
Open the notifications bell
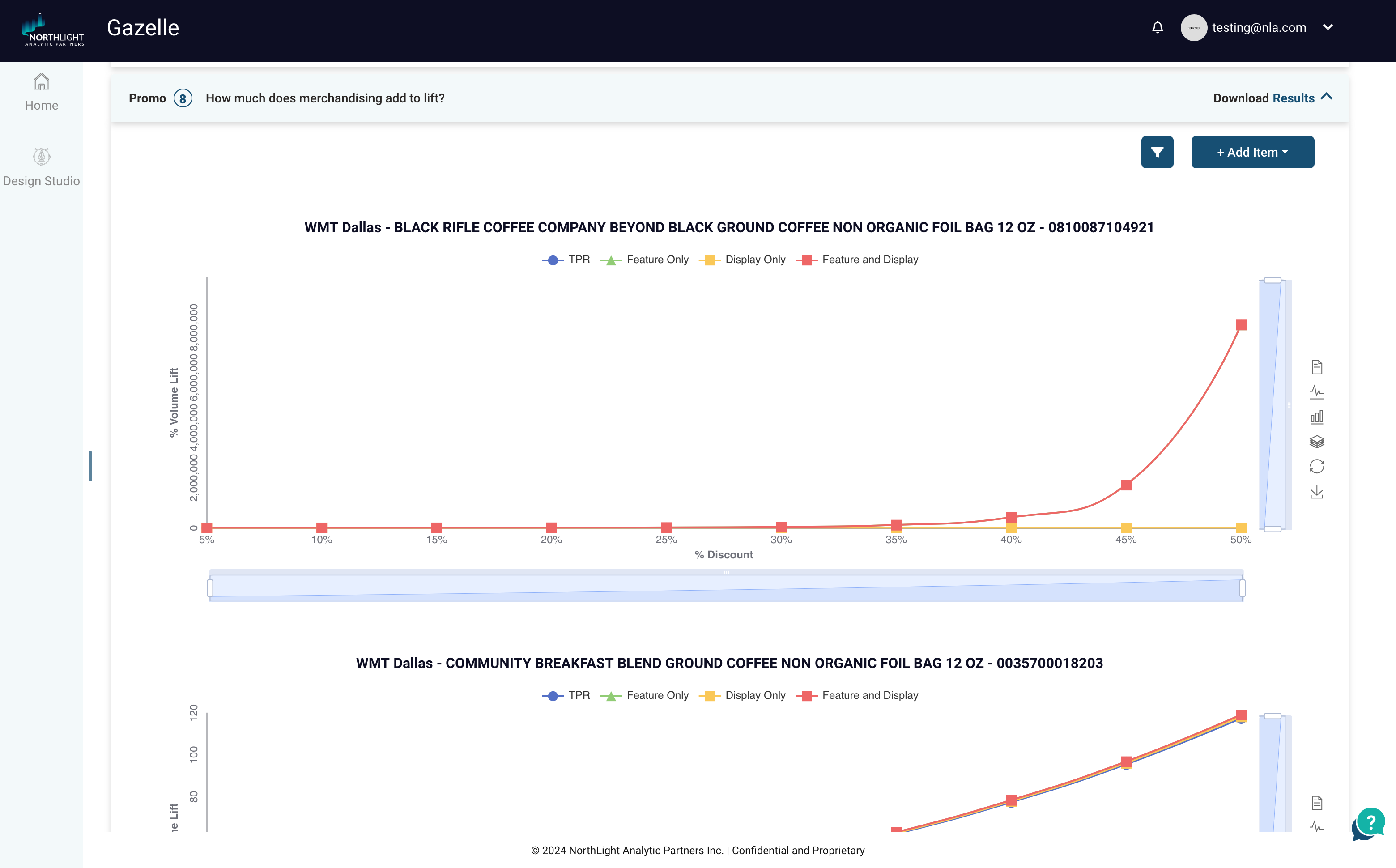pos(1157,28)
